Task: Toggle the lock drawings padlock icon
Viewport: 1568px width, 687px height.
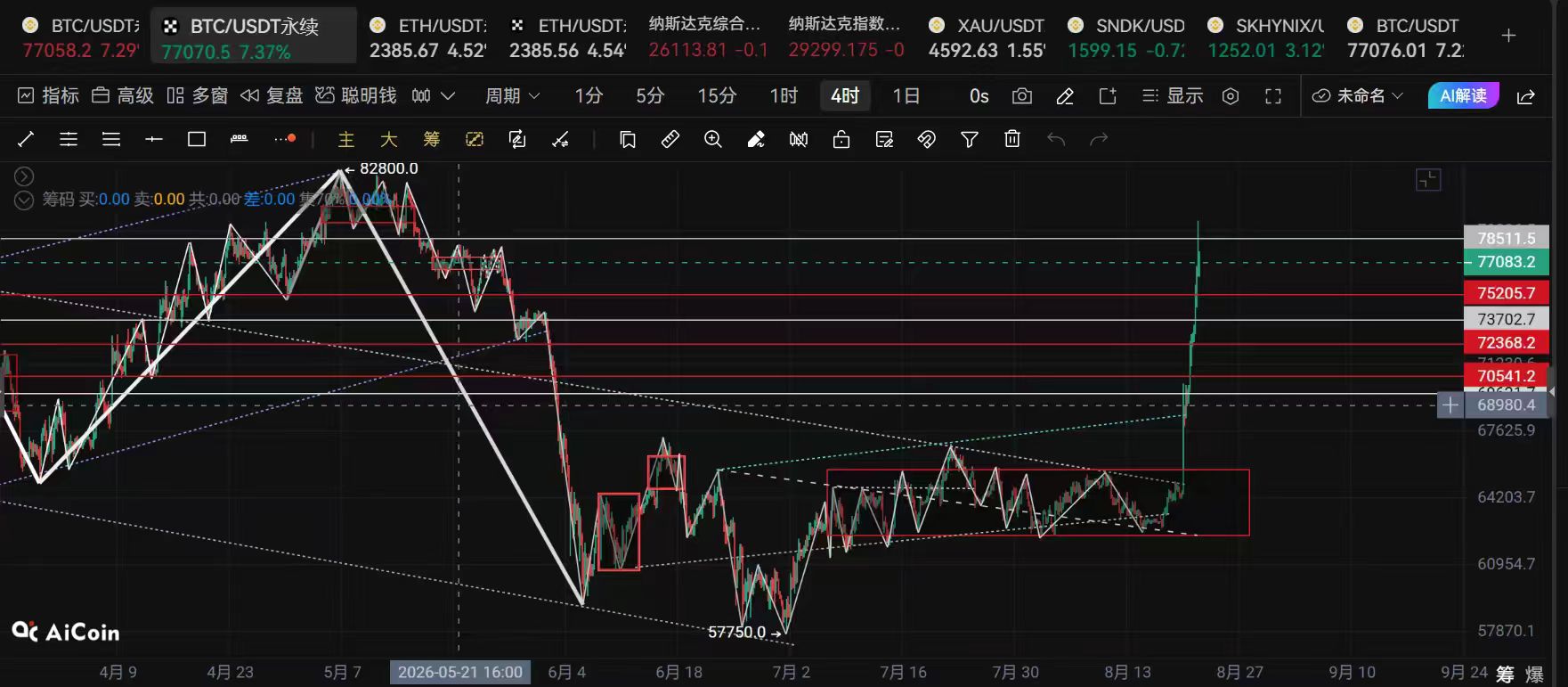Action: click(841, 139)
